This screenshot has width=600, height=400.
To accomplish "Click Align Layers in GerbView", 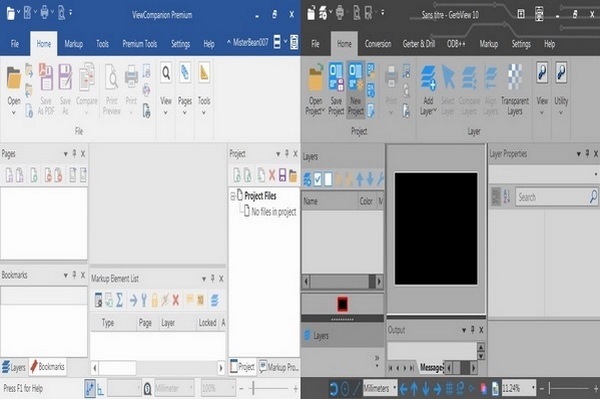I will [491, 90].
